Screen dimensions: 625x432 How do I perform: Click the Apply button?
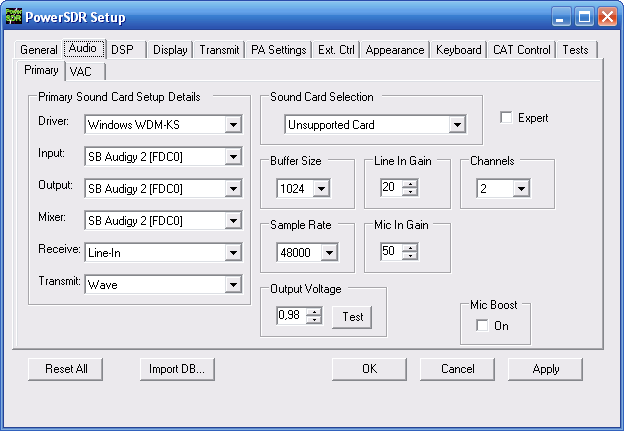point(545,369)
